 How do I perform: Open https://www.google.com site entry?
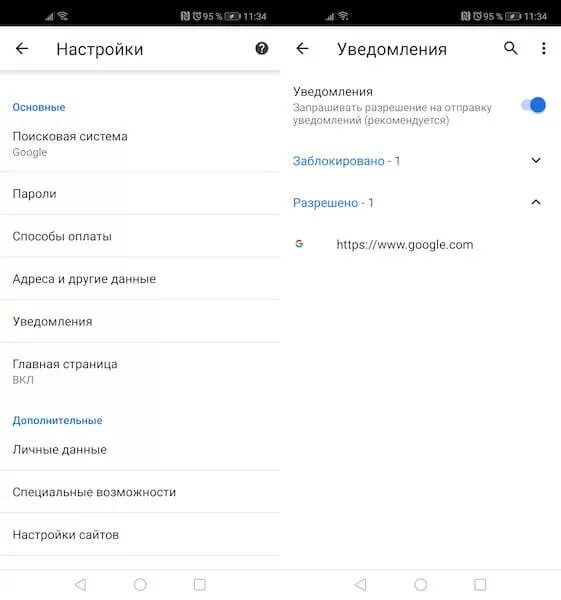point(421,244)
